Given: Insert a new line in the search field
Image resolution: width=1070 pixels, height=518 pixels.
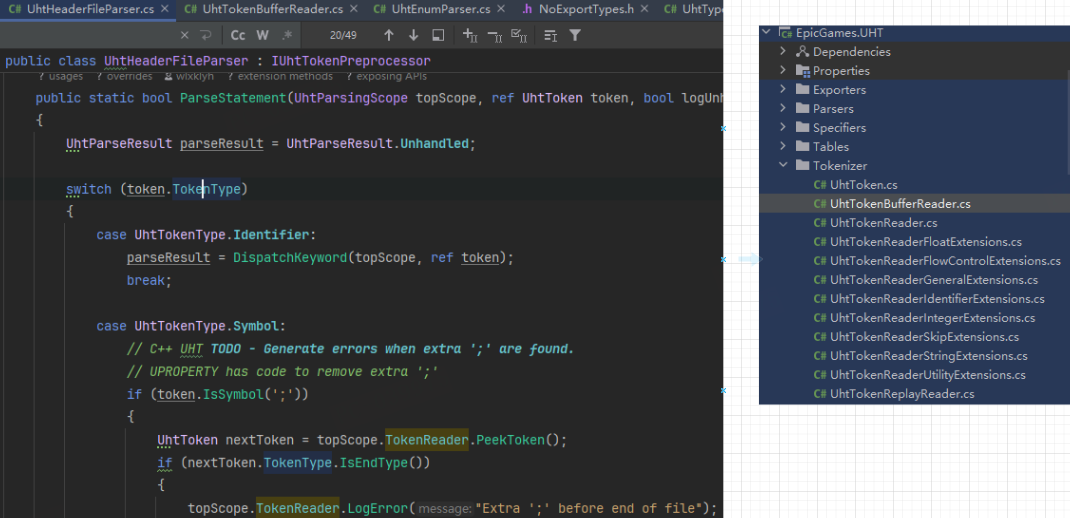Looking at the screenshot, I should (x=205, y=35).
